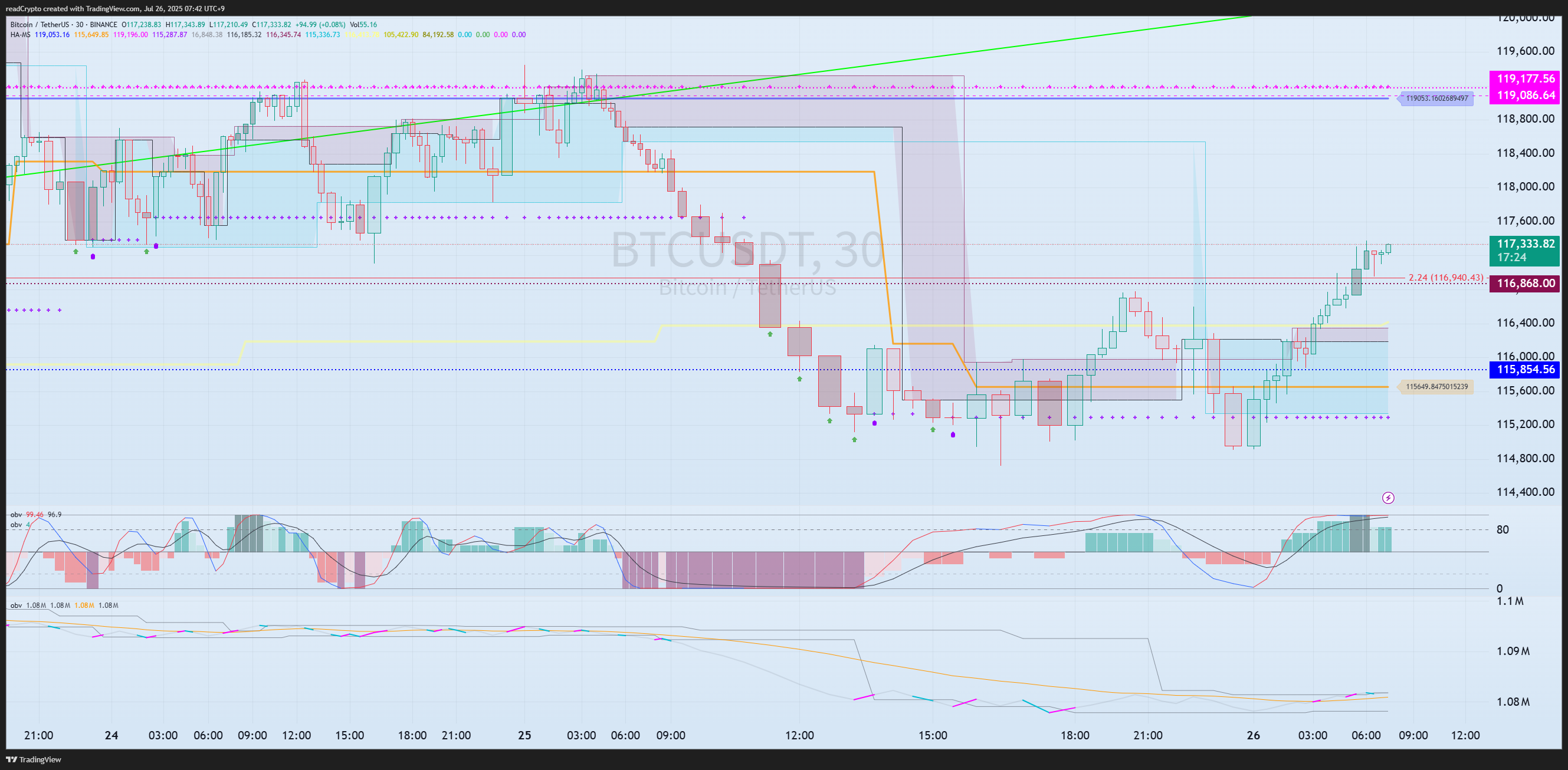Click the 1.1 M label on the OBV scale
Viewport: 1568px width, 770px height.
pos(1510,601)
